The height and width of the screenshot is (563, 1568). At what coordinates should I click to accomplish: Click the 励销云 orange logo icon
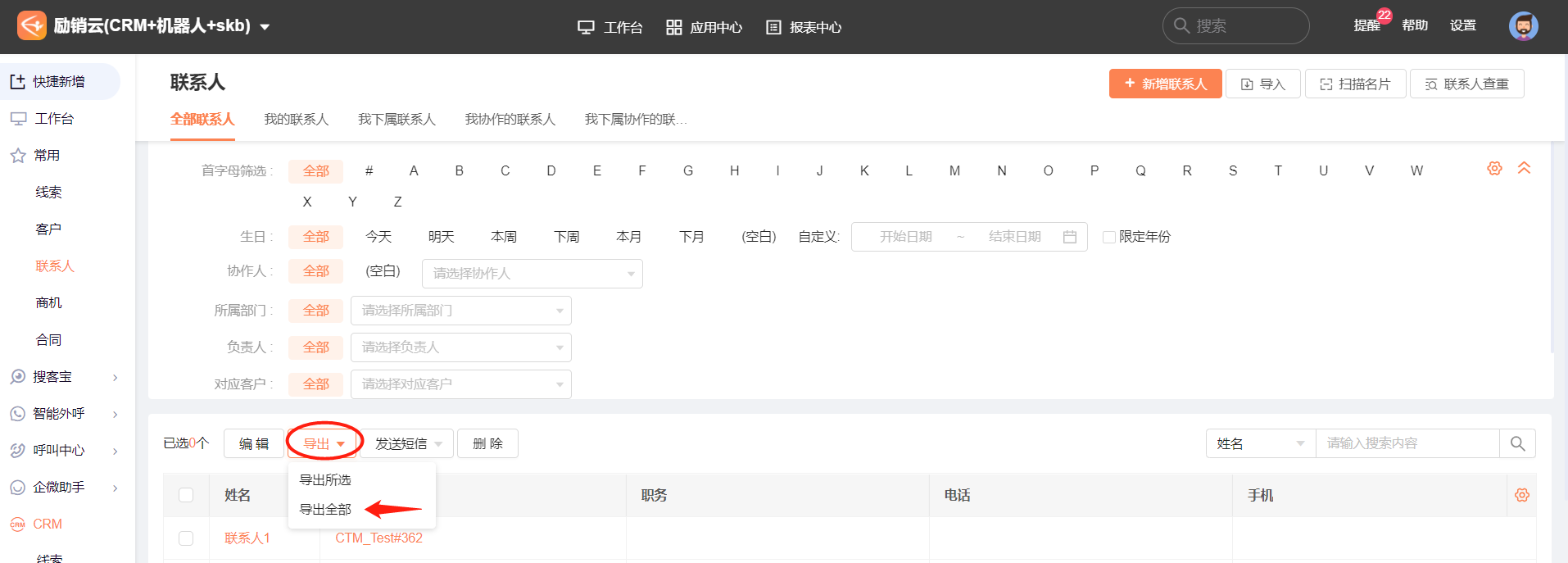coord(32,25)
